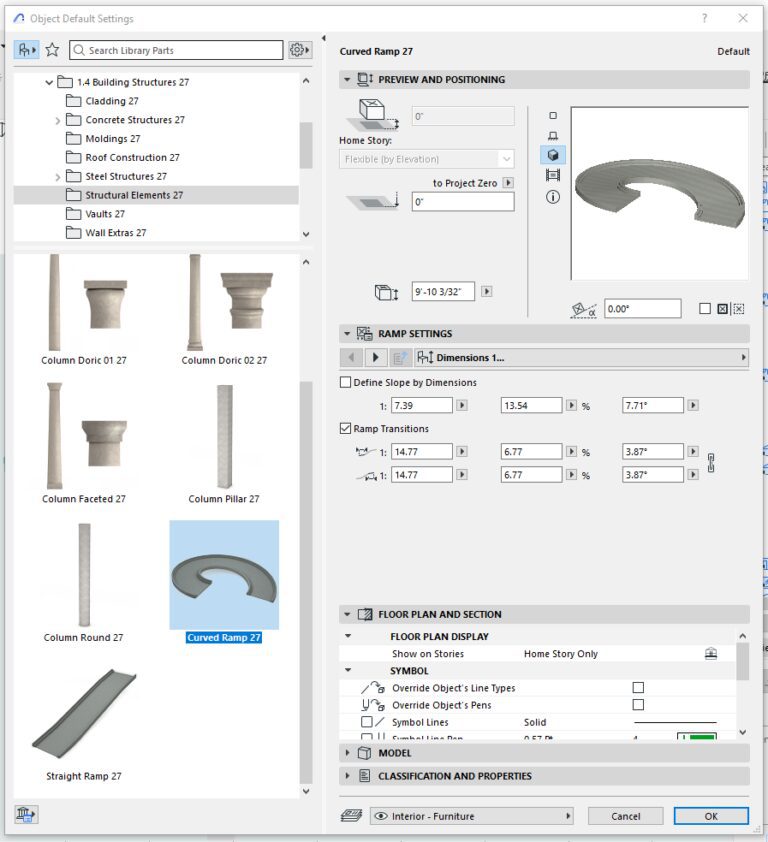
Task: Collapse the Symbol group
Action: (348, 670)
